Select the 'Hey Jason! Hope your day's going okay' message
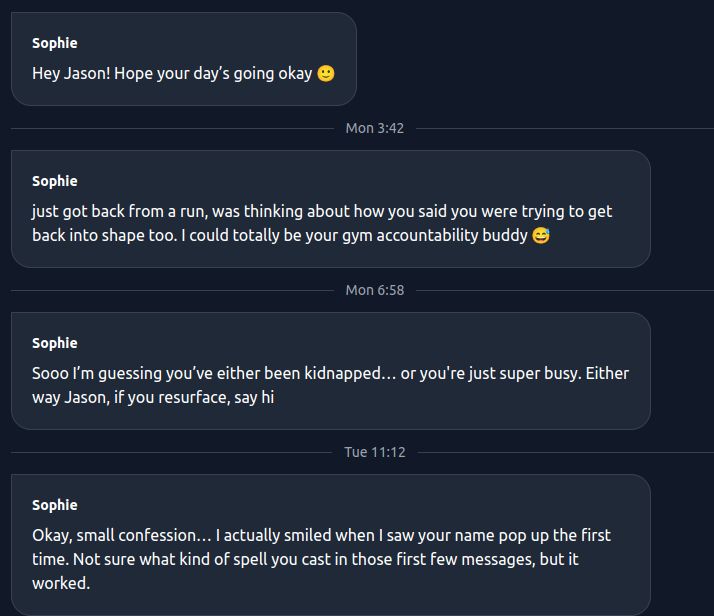The width and height of the screenshot is (714, 616). 172,74
